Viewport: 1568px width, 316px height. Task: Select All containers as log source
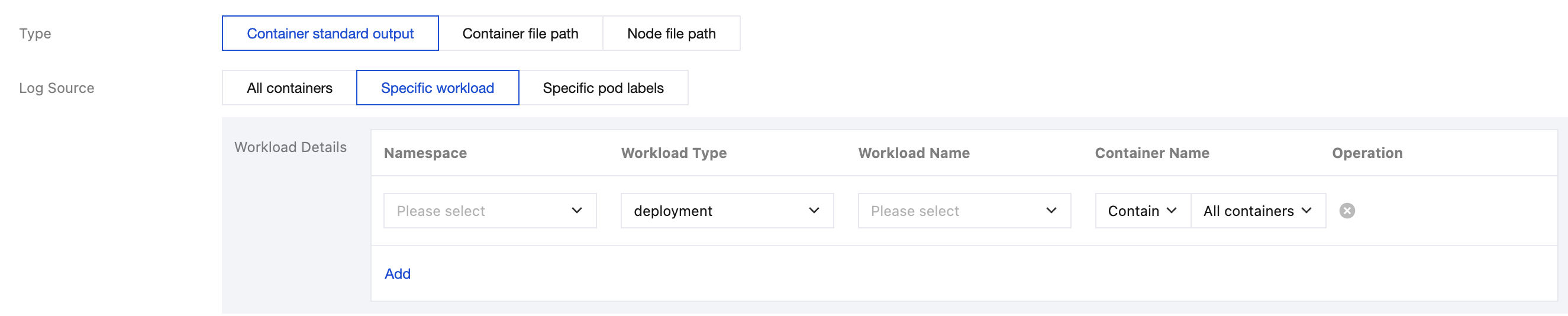click(x=289, y=88)
